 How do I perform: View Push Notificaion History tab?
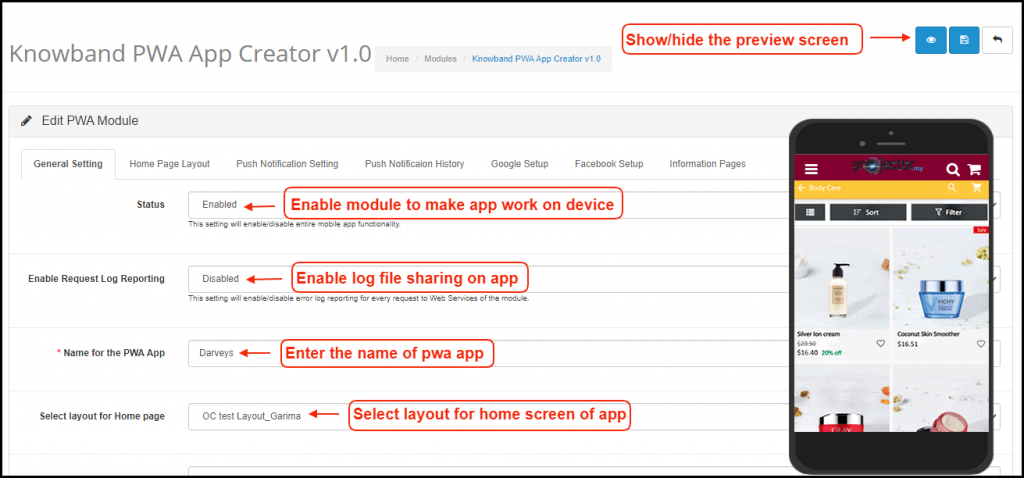tap(415, 164)
